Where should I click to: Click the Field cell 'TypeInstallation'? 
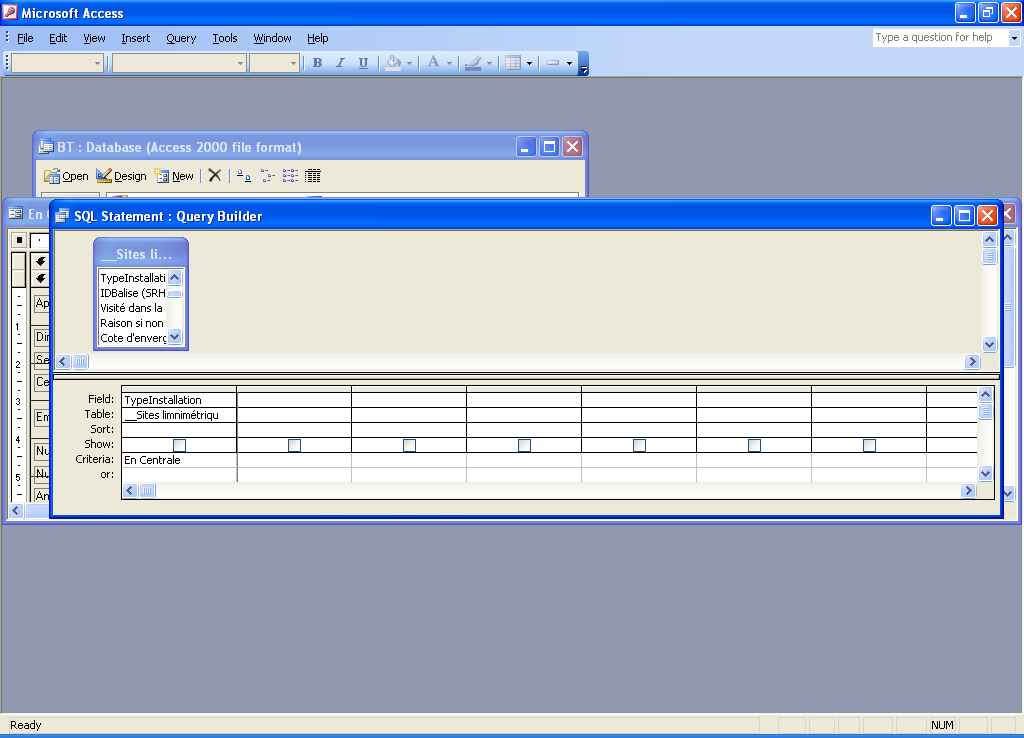pyautogui.click(x=179, y=400)
